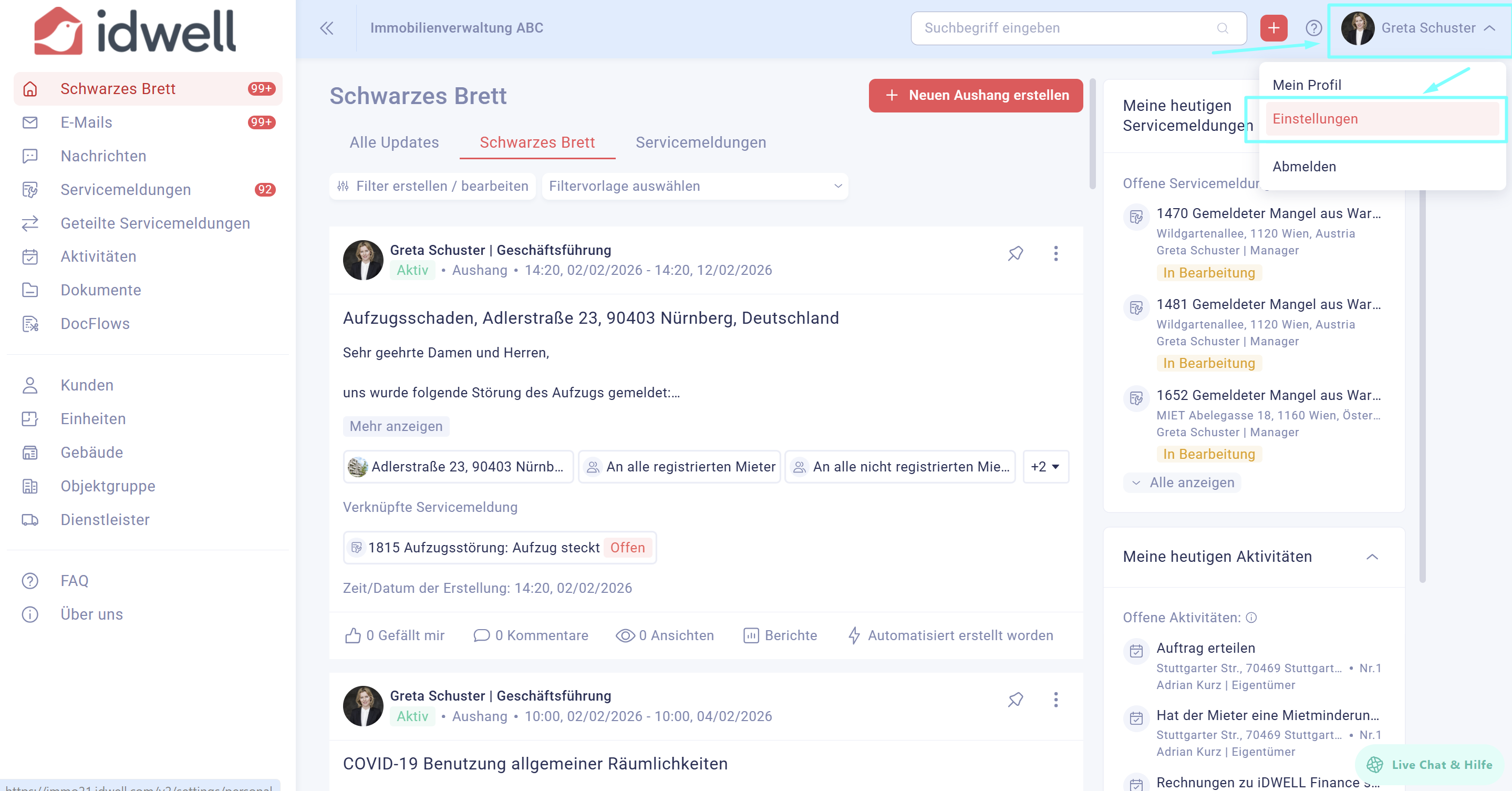The image size is (1512, 791).
Task: Click Mehr anzeigen on first post
Action: (x=396, y=426)
